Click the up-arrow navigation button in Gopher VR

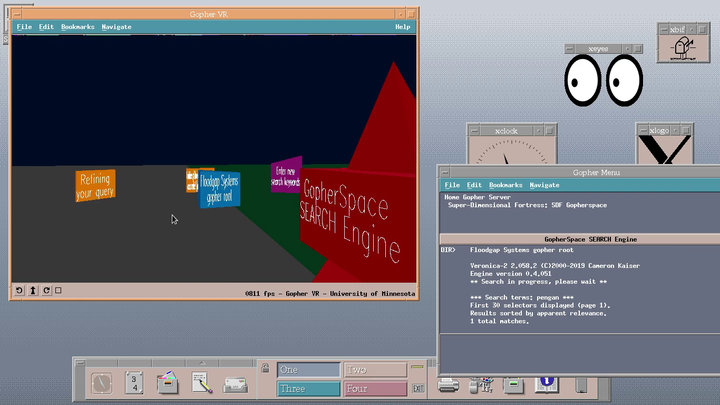[x=32, y=291]
